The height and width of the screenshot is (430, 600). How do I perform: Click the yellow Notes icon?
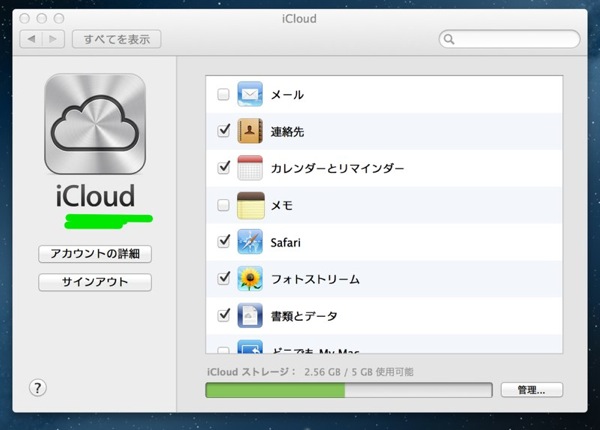coord(251,205)
